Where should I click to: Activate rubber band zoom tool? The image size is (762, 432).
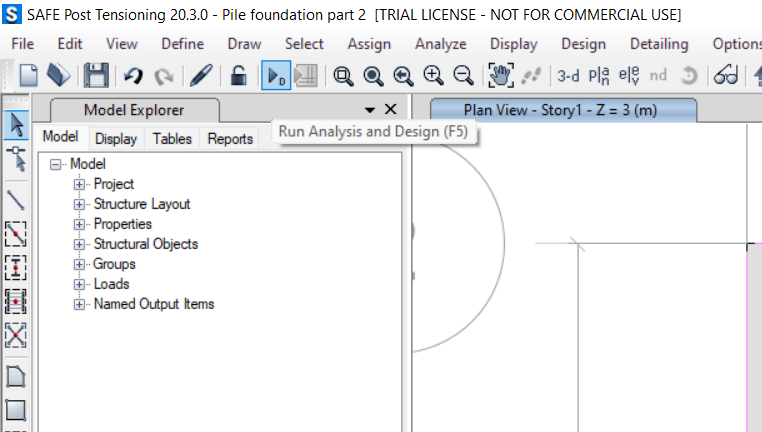point(343,76)
